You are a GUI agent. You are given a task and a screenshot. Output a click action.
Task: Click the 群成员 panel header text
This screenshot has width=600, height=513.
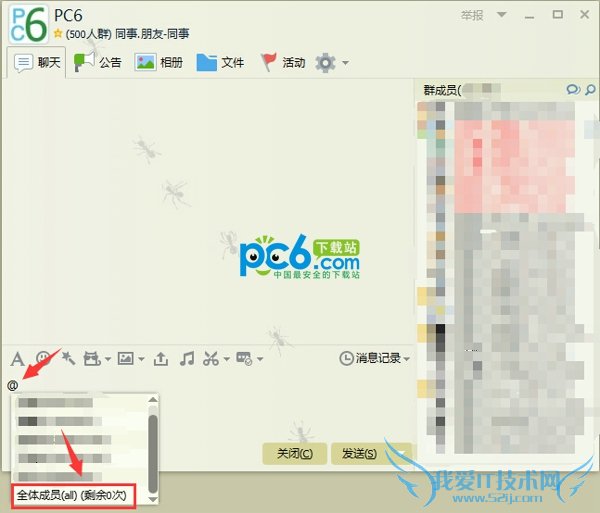[x=442, y=90]
